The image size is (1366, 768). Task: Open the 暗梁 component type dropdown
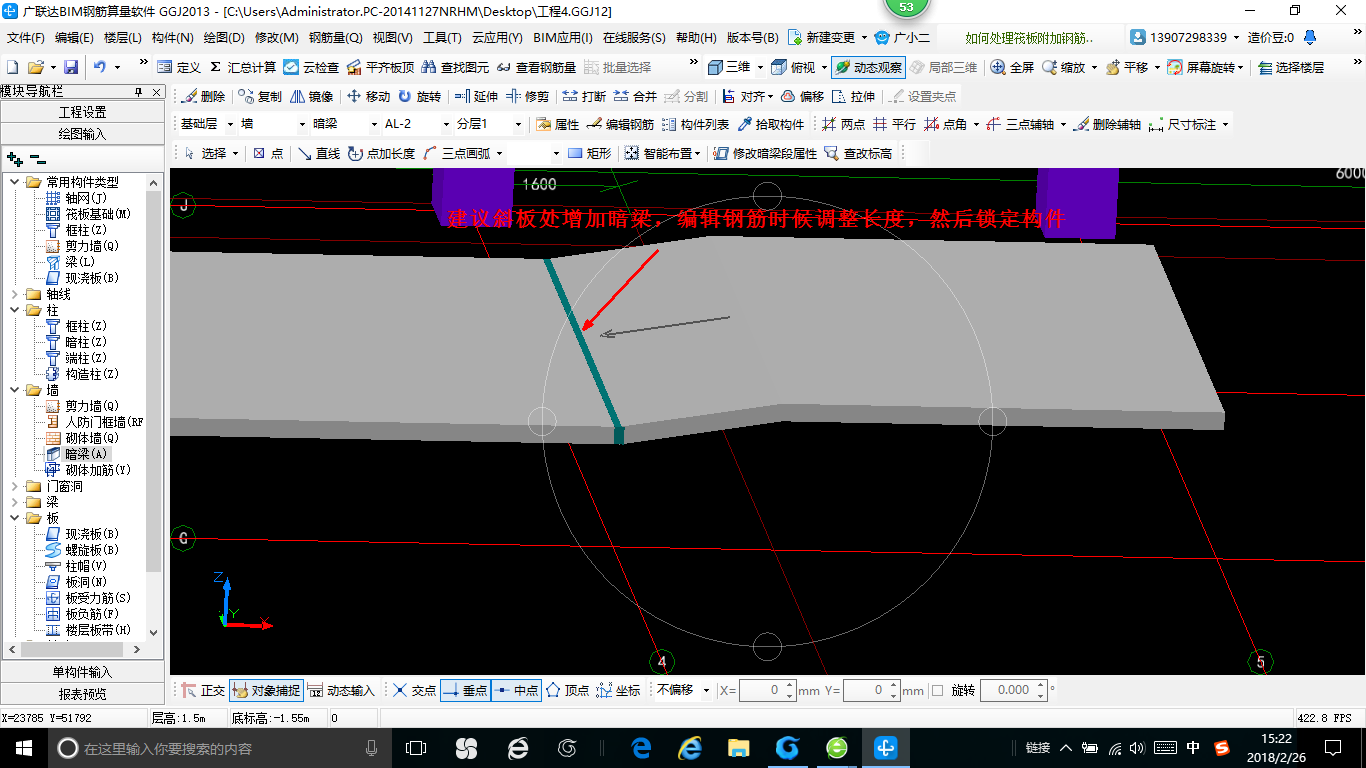[374, 124]
